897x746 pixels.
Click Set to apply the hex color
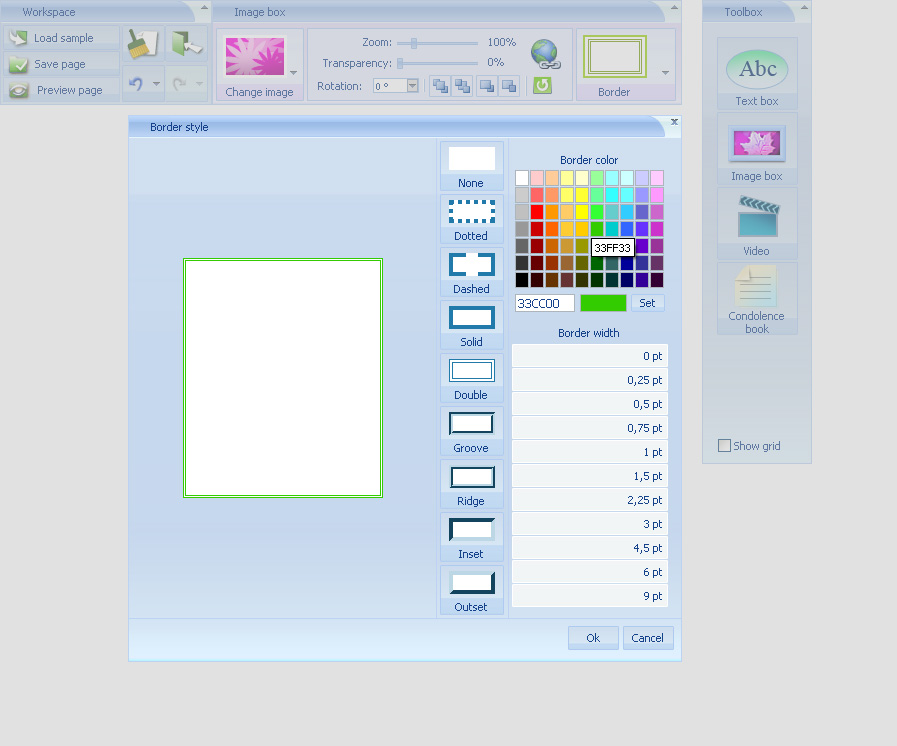pos(648,303)
